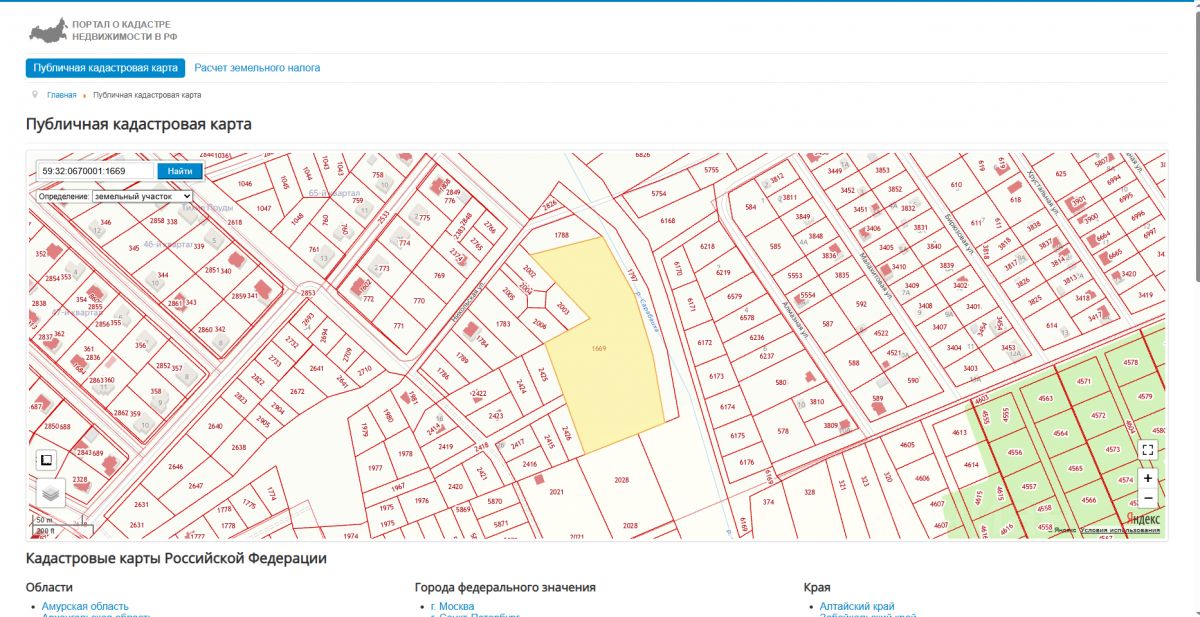Select parcel 2028 on the map
Image resolution: width=1200 pixels, height=617 pixels.
pyautogui.click(x=621, y=481)
